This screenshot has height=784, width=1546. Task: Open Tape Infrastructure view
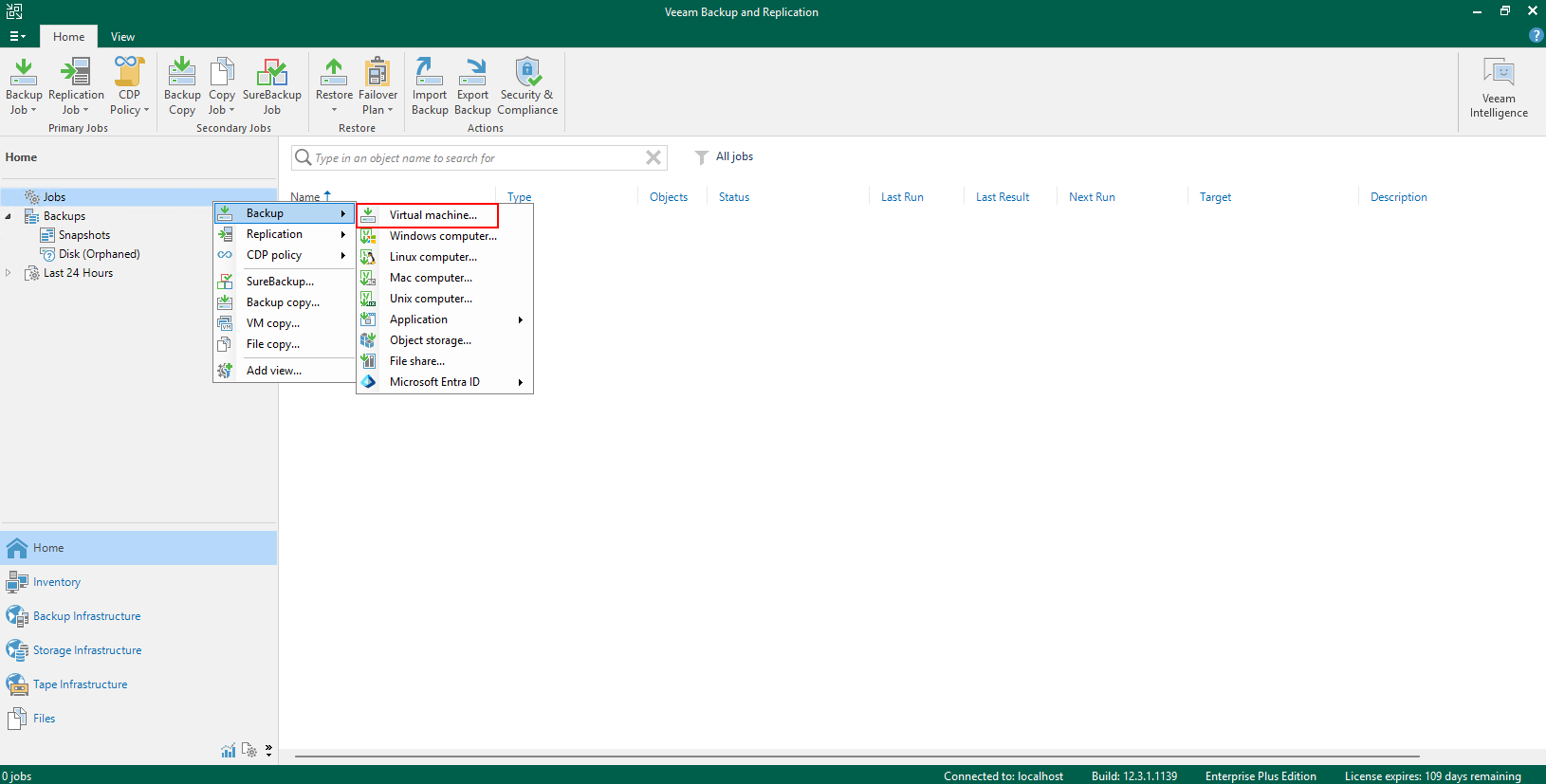138,684
